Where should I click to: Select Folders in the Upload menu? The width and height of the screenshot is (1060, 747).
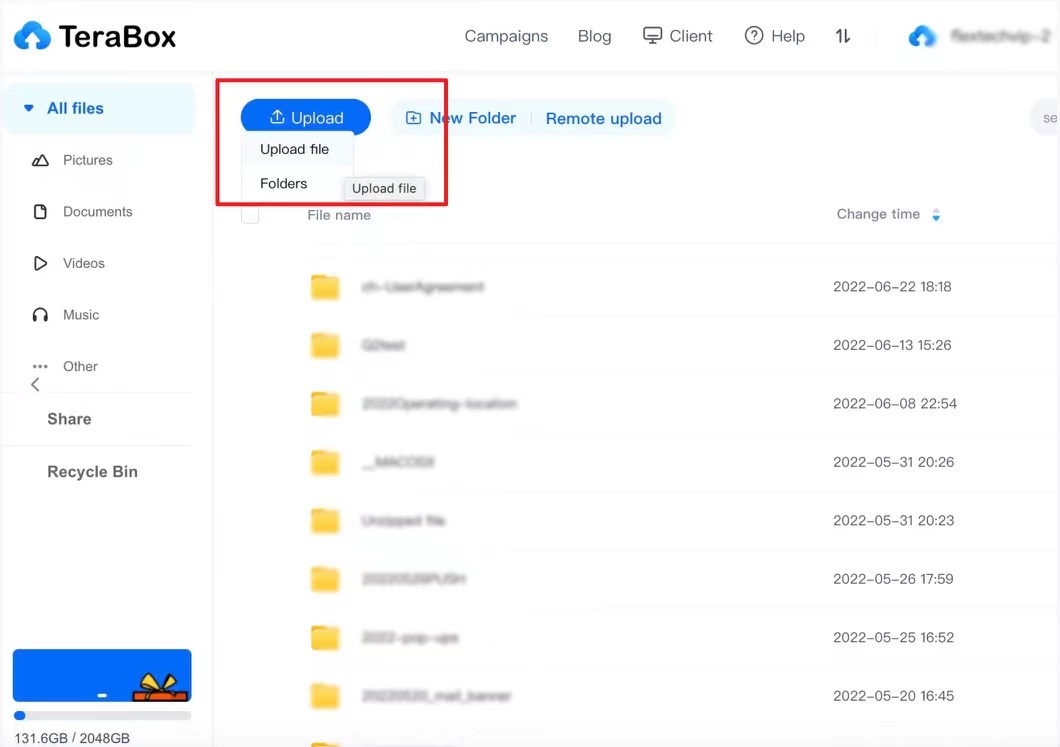point(283,183)
